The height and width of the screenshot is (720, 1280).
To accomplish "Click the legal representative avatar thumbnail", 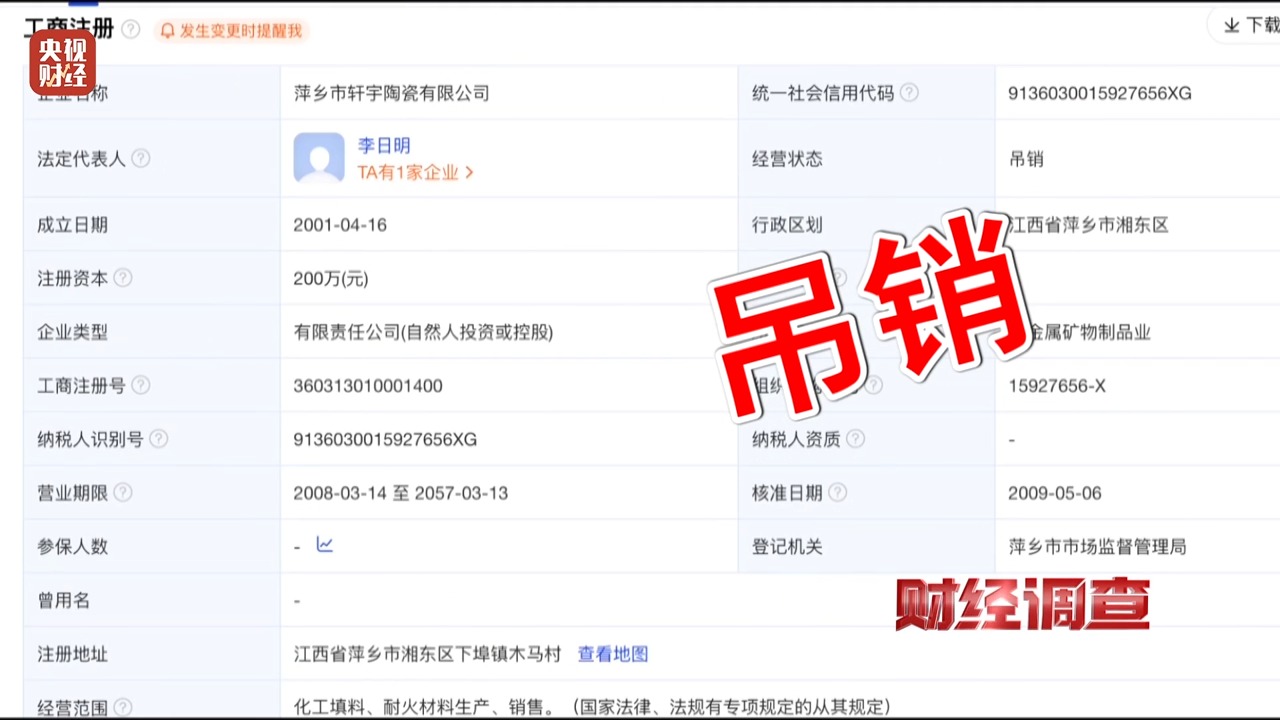I will click(x=318, y=158).
